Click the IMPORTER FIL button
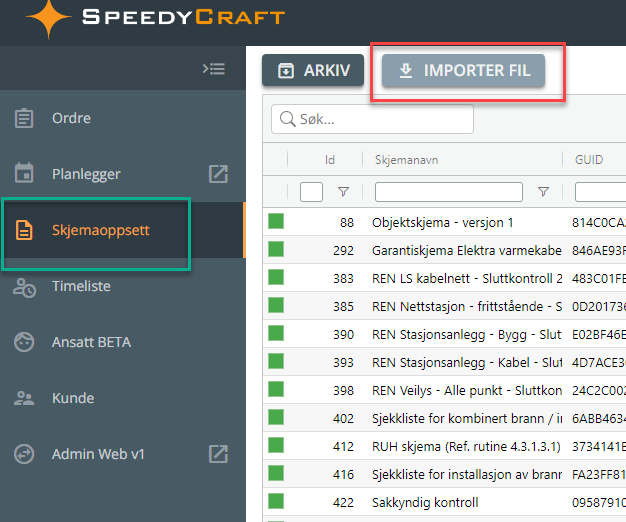The image size is (626, 522). tap(463, 70)
